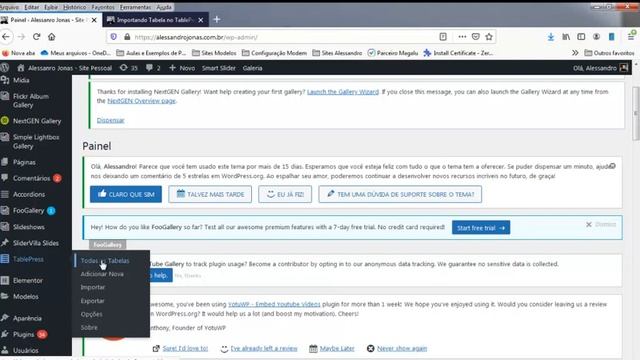Open Slideshows in the sidebar
640x360 pixels.
click(x=29, y=227)
